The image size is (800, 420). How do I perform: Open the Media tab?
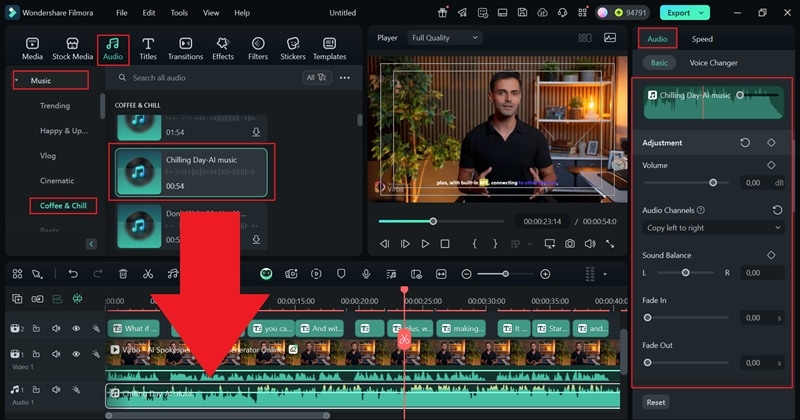coord(32,49)
